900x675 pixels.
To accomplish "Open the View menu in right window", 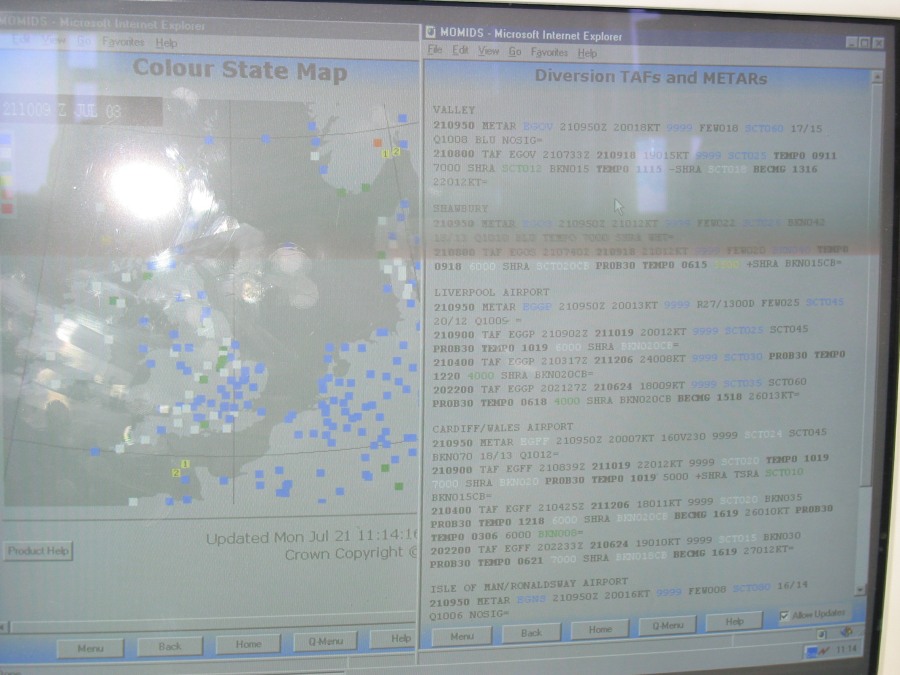I will click(488, 51).
